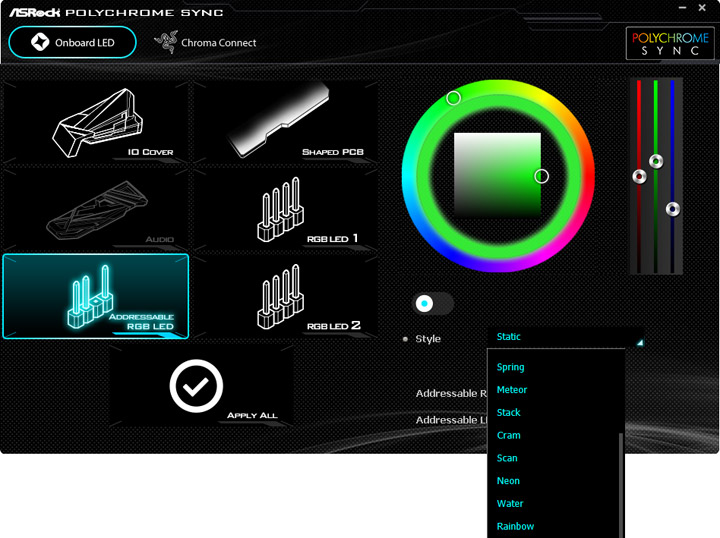Click the blue channel slider knob
The width and height of the screenshot is (720, 538).
673,209
